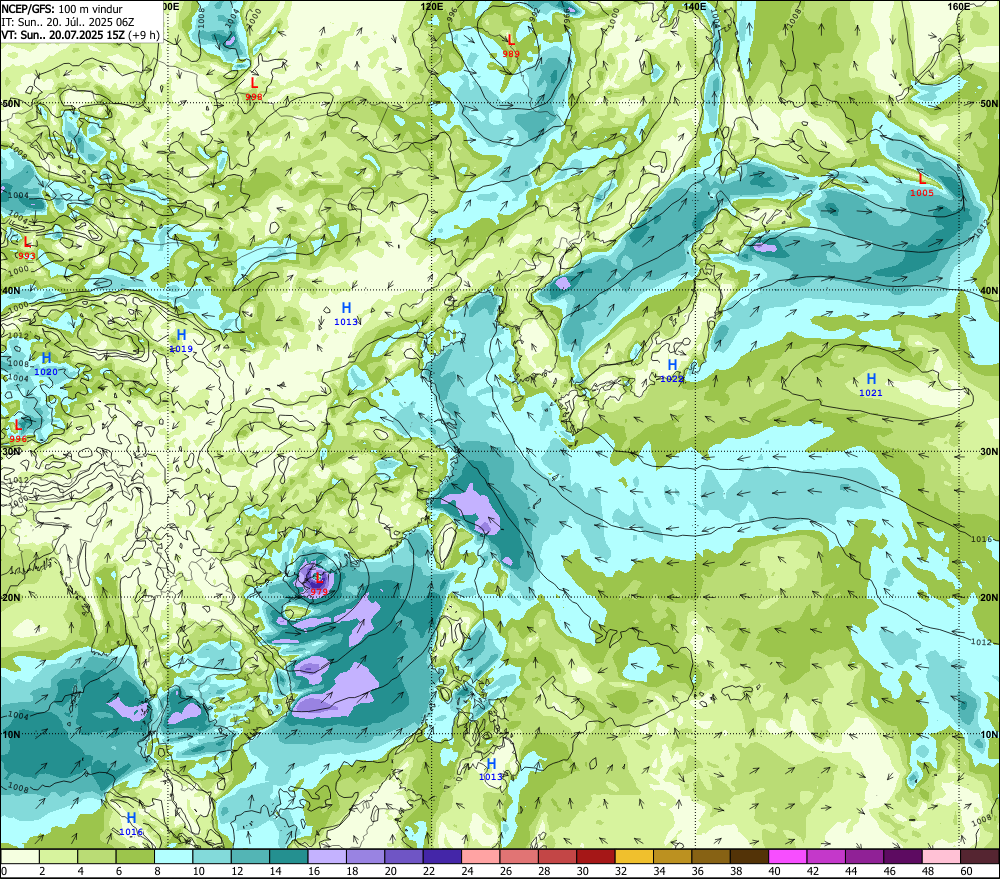Click the legend value label 48
The image size is (1000, 879).
[x=929, y=871]
